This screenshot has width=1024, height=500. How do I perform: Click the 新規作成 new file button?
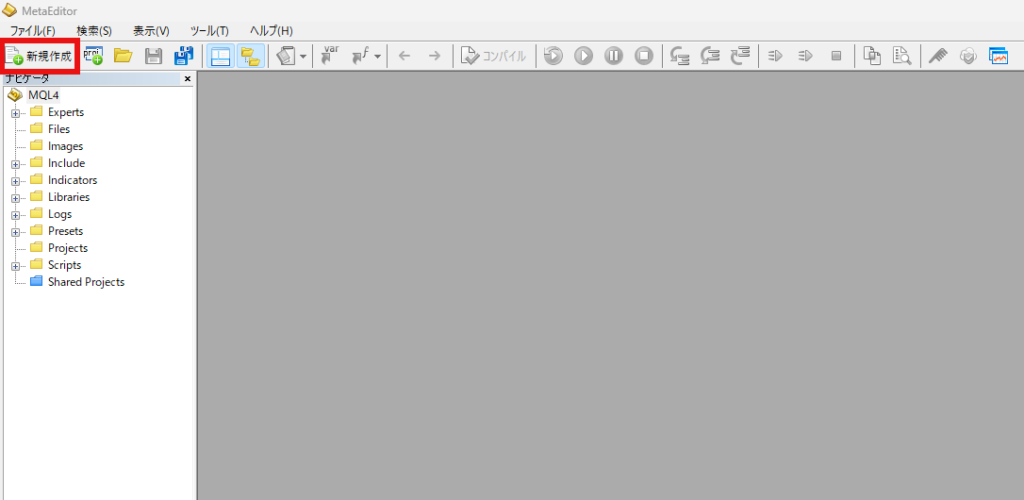[x=39, y=56]
